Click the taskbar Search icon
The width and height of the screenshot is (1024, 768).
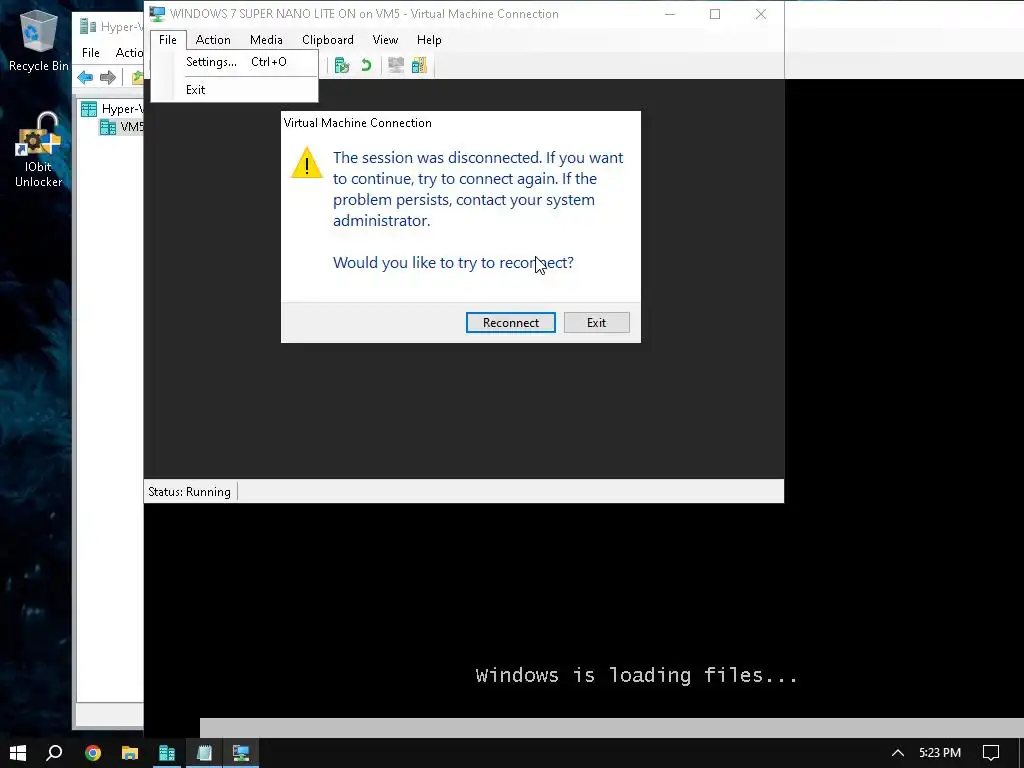coord(54,753)
